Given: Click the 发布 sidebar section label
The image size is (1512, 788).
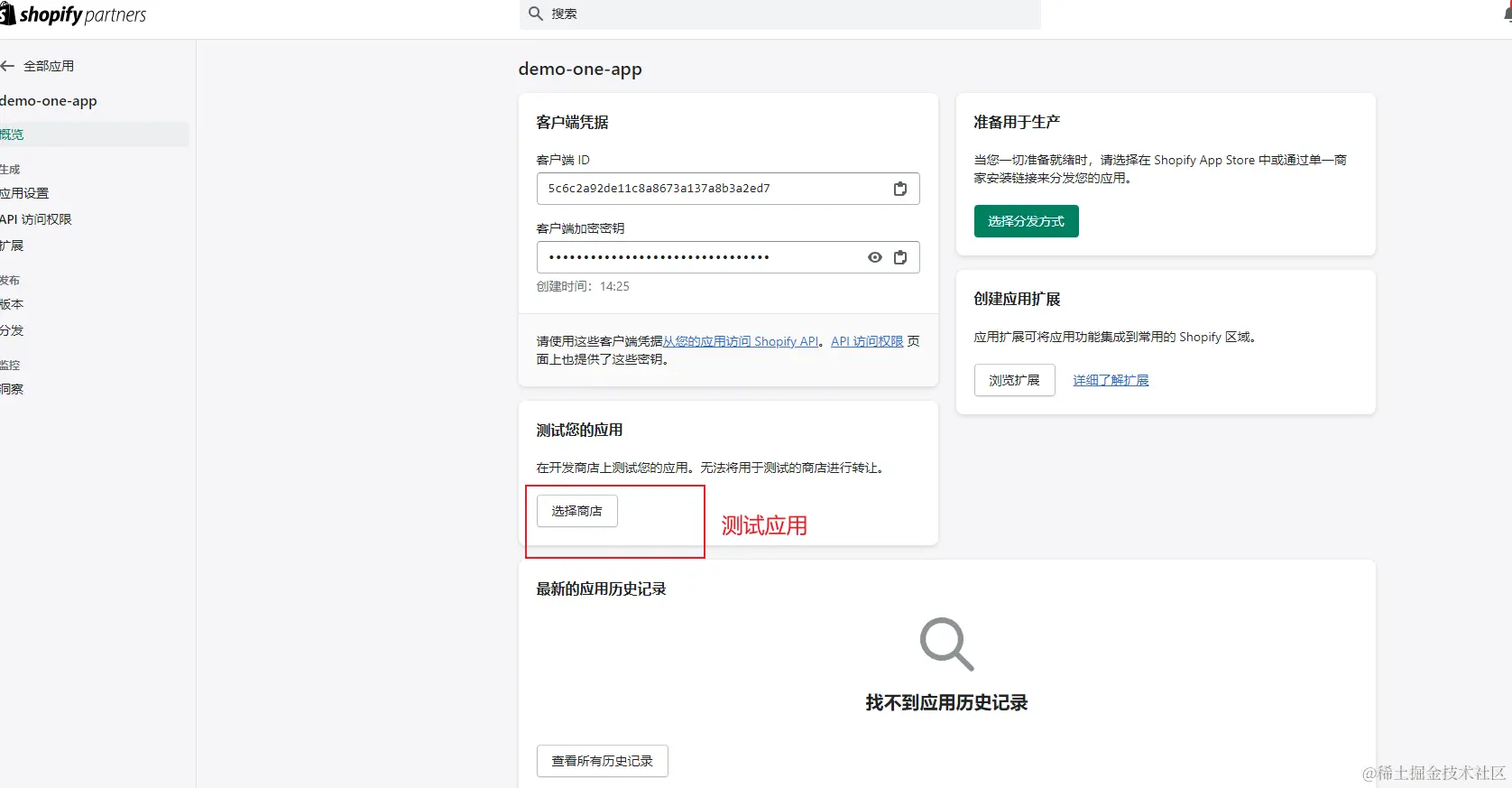Looking at the screenshot, I should point(10,281).
